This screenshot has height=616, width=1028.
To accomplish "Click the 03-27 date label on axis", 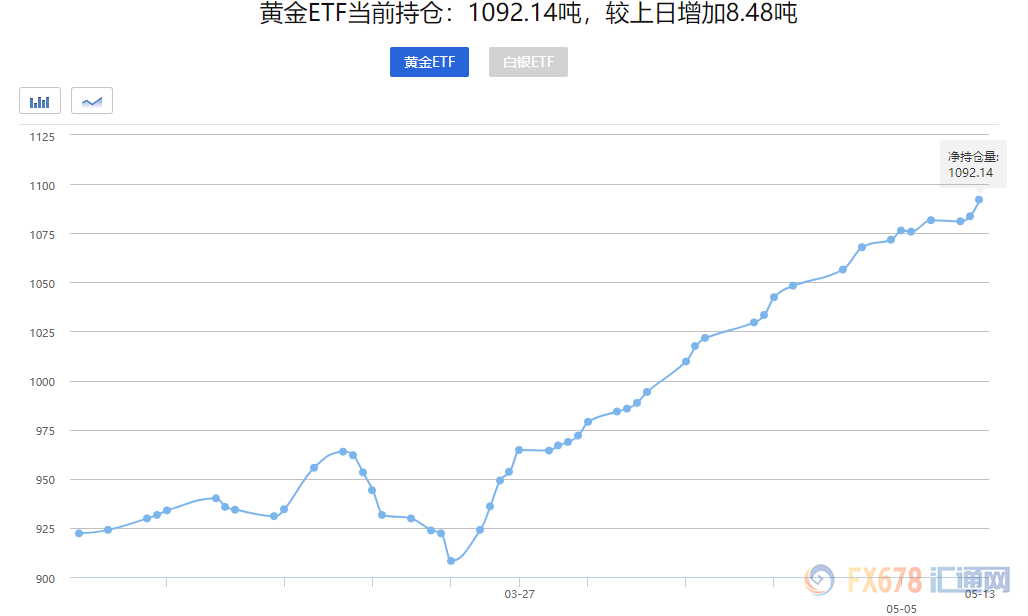I will tap(519, 594).
